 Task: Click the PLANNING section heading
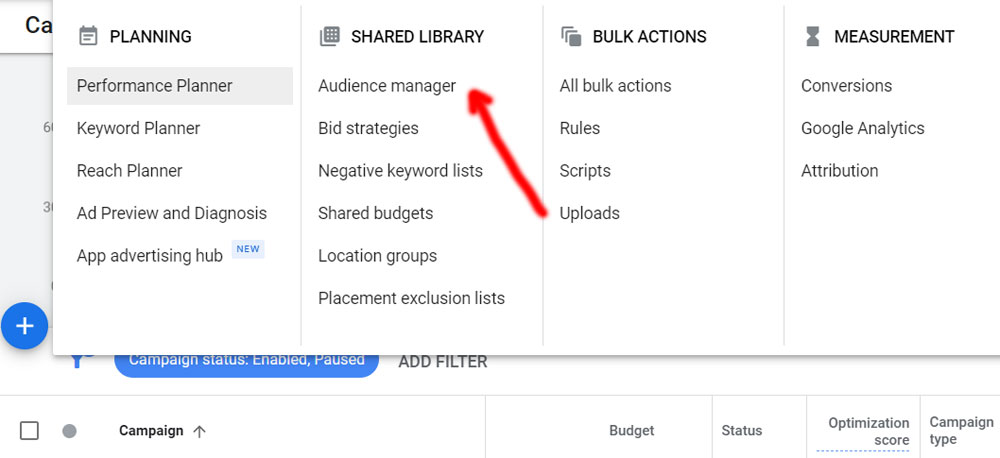click(151, 36)
